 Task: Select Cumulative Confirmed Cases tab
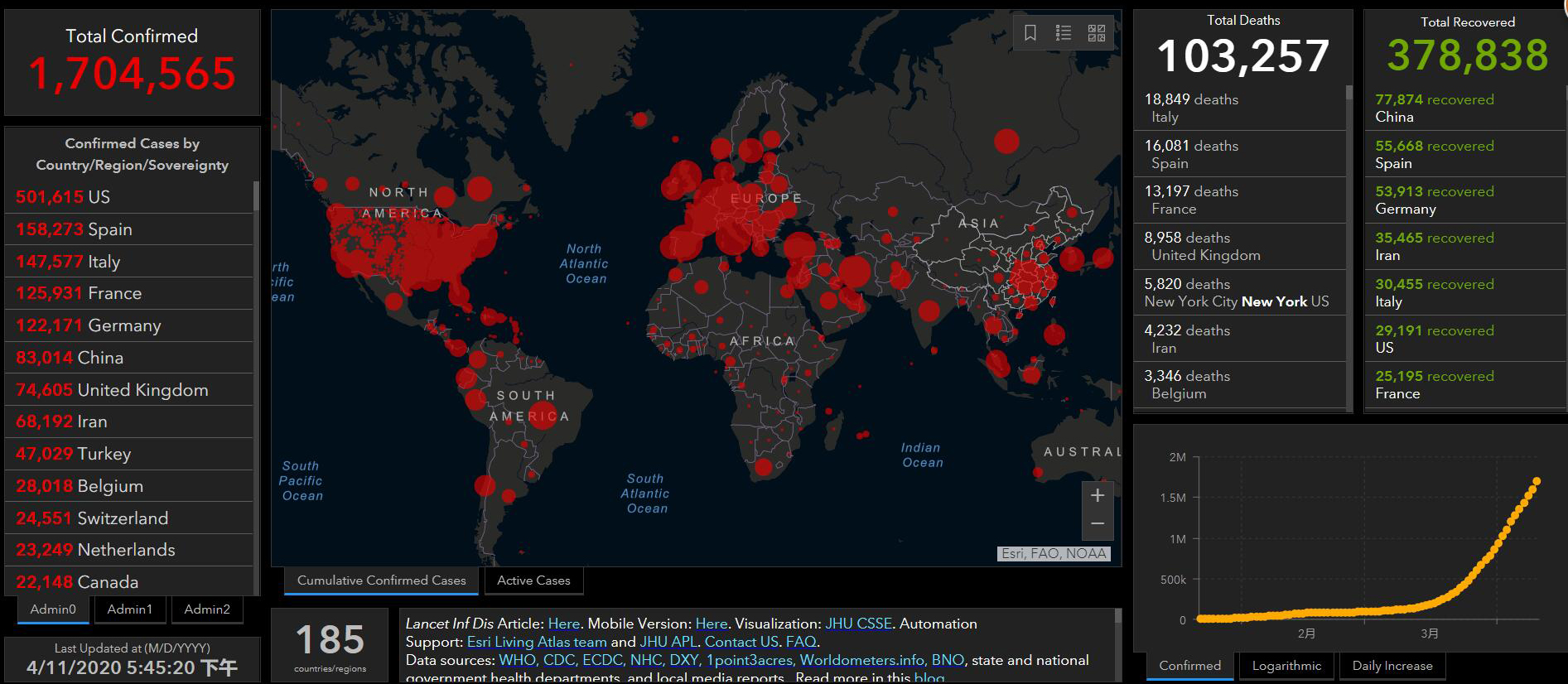(381, 580)
